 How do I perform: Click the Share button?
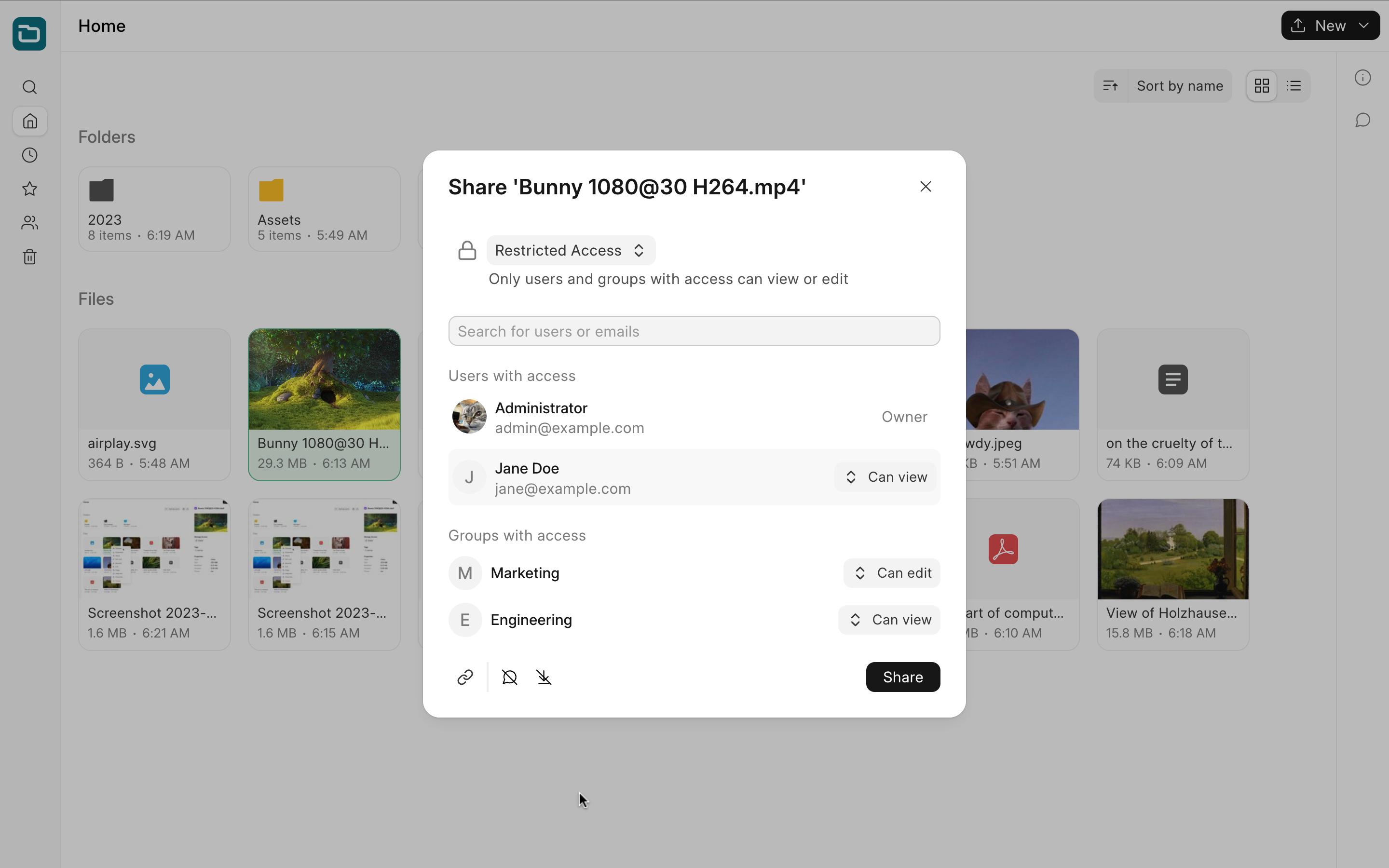tap(902, 677)
